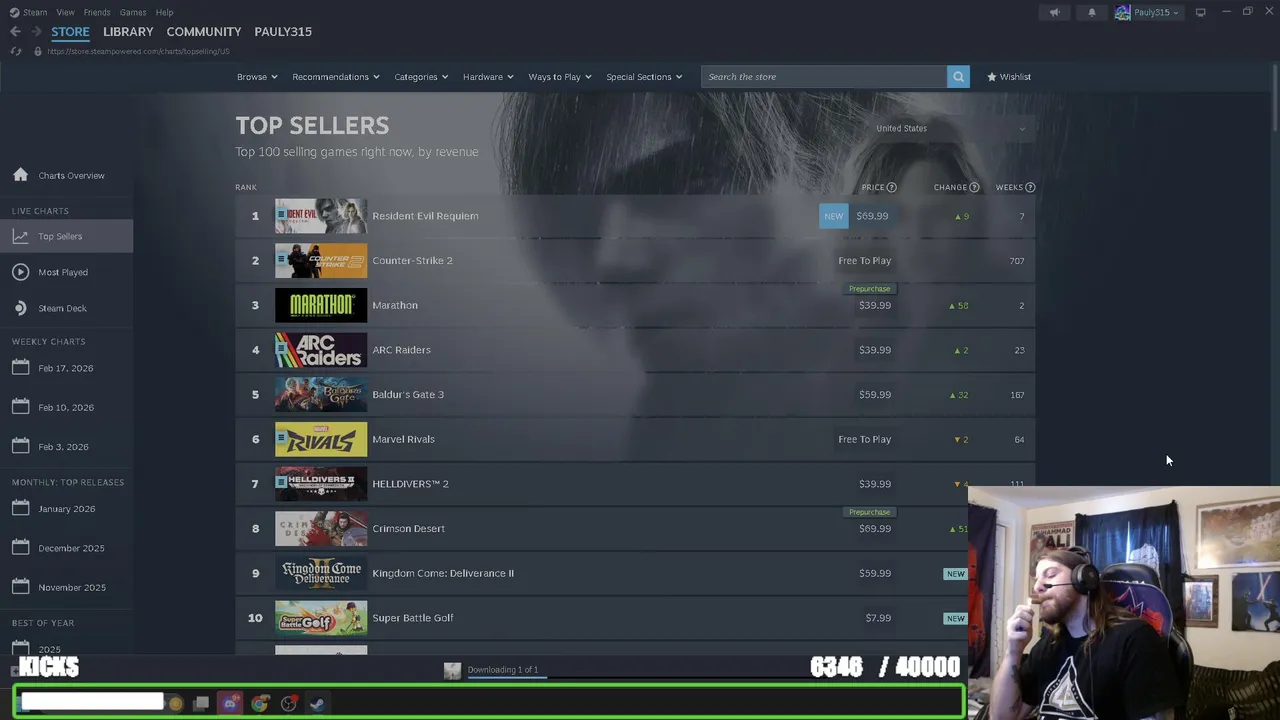The width and height of the screenshot is (1280, 720).
Task: Open HELLDIVERS 2 title link
Action: (x=410, y=484)
